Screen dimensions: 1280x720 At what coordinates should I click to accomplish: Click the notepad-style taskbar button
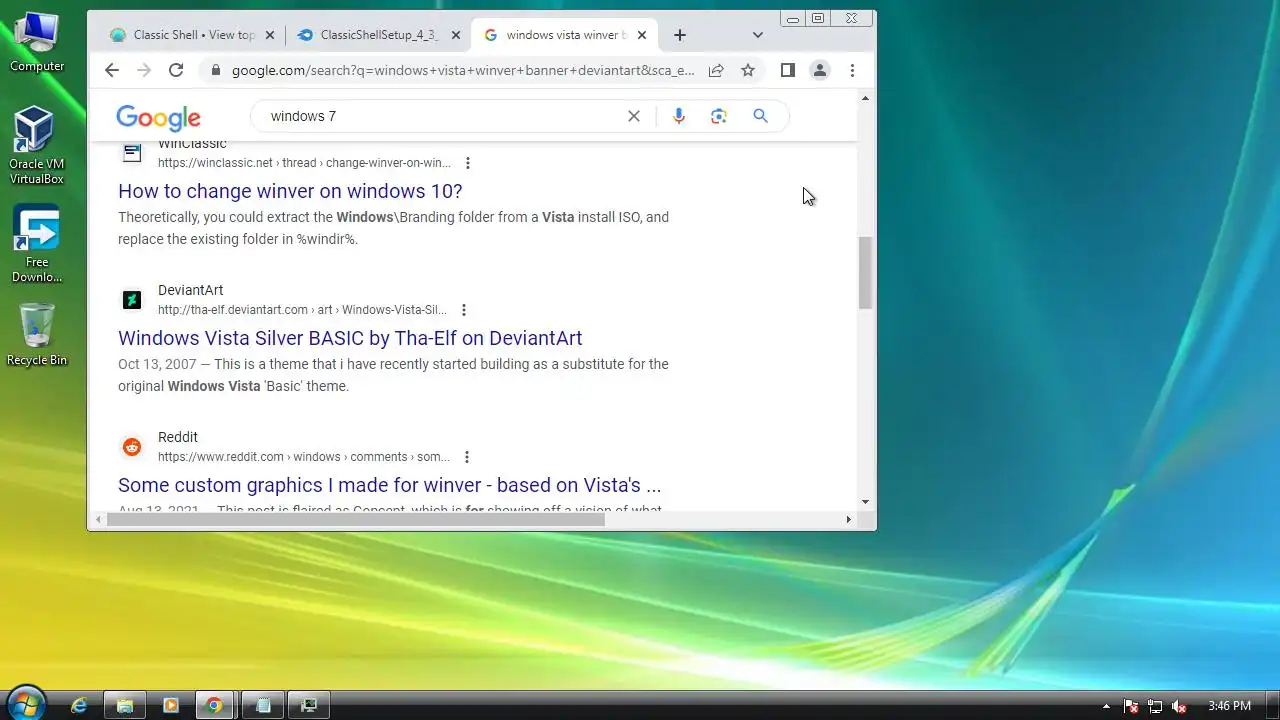[x=263, y=705]
